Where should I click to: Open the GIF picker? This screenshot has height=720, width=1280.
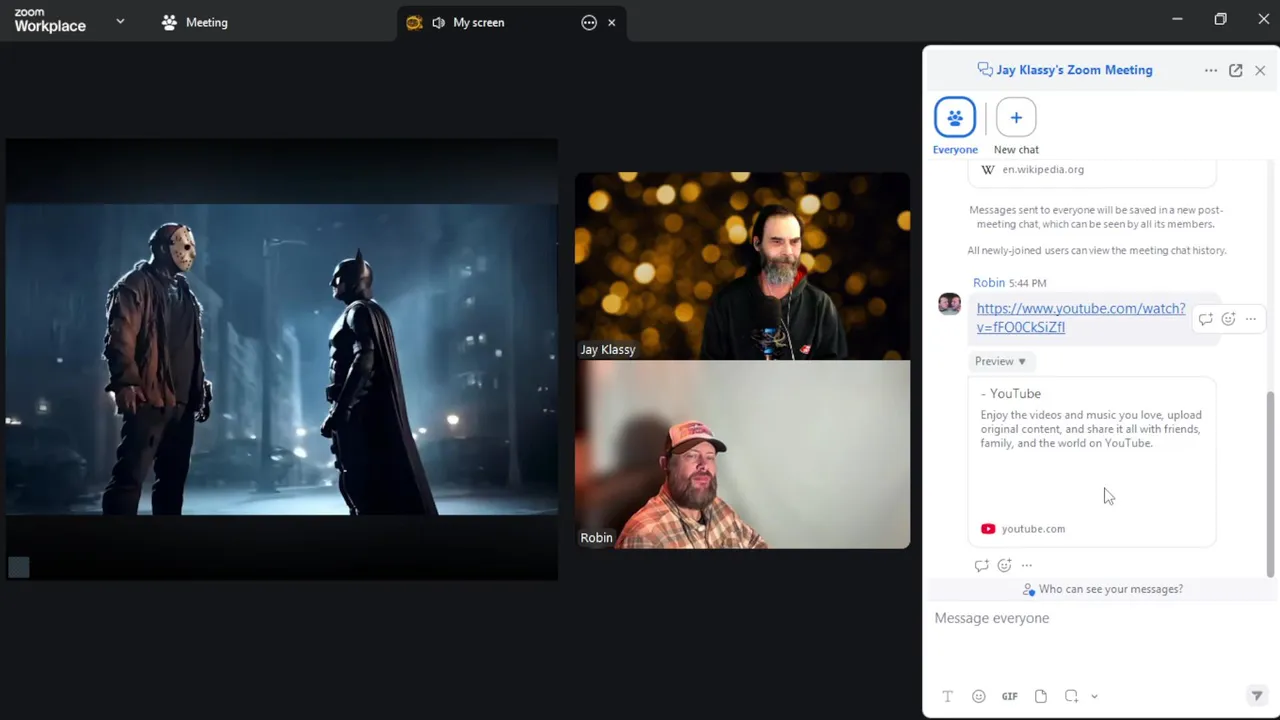[1010, 696]
